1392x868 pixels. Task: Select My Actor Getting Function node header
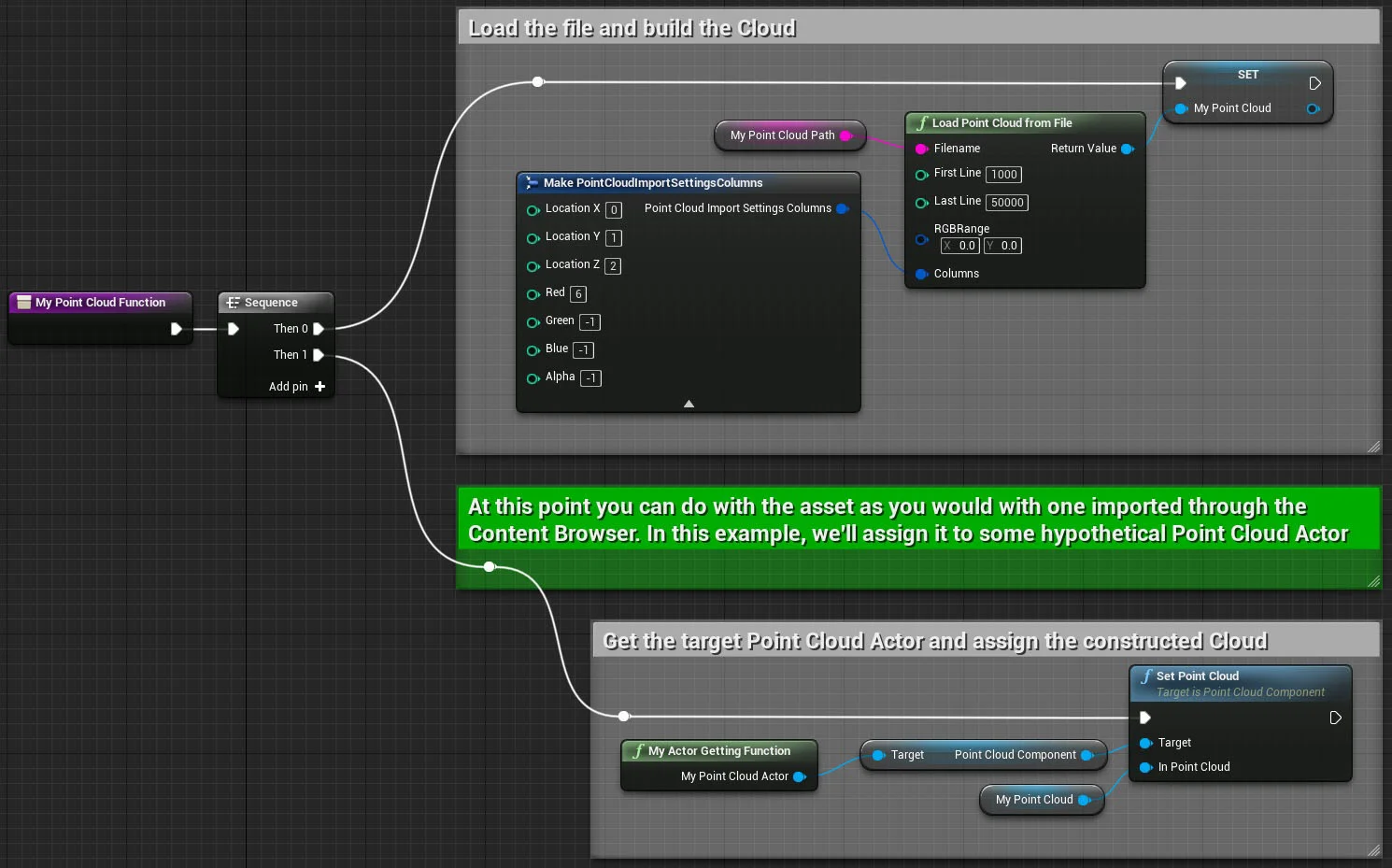pyautogui.click(x=719, y=751)
